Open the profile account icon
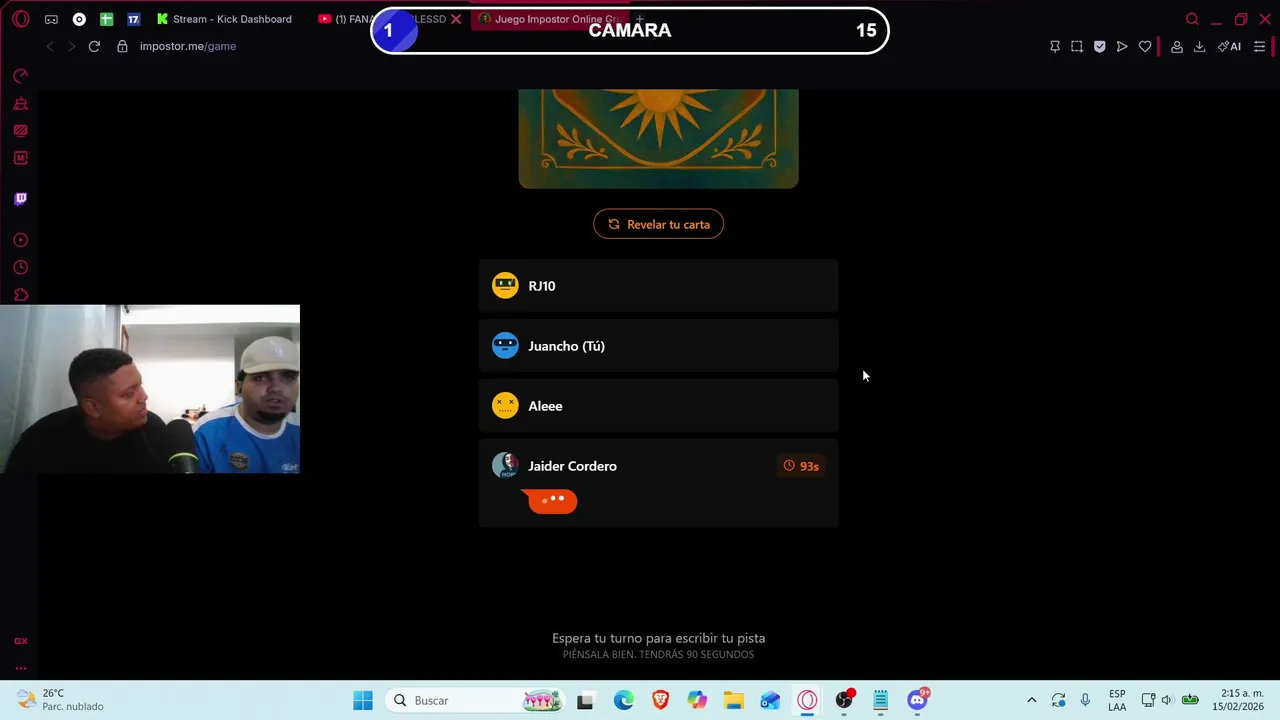This screenshot has width=1280, height=720. pos(1177,46)
